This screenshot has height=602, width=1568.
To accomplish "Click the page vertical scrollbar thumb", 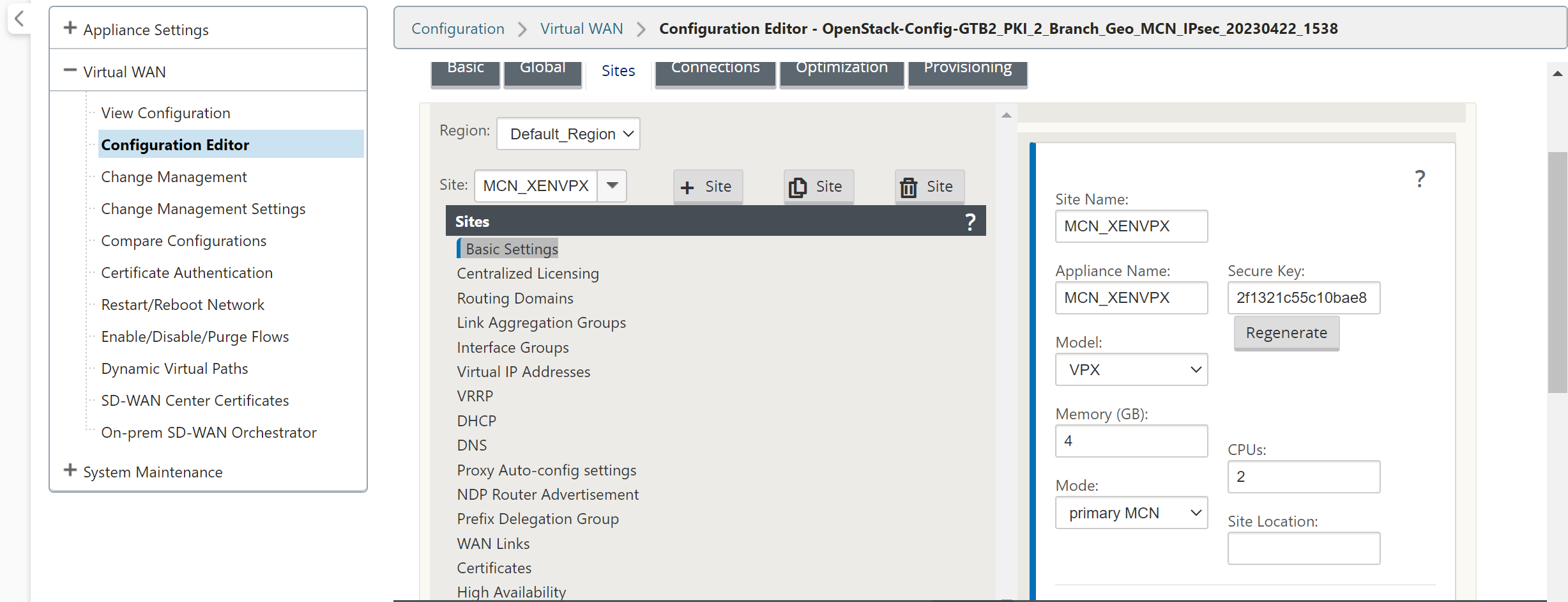I will click(x=1557, y=272).
